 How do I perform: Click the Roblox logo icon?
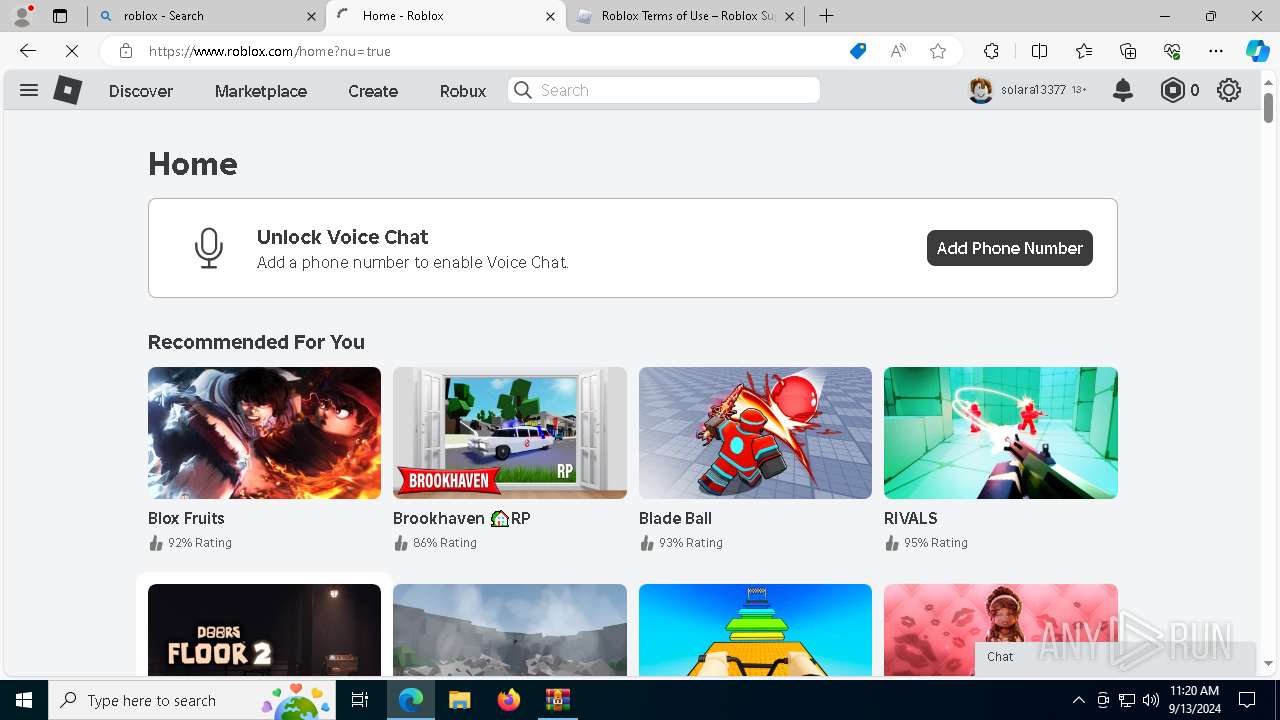tap(67, 90)
